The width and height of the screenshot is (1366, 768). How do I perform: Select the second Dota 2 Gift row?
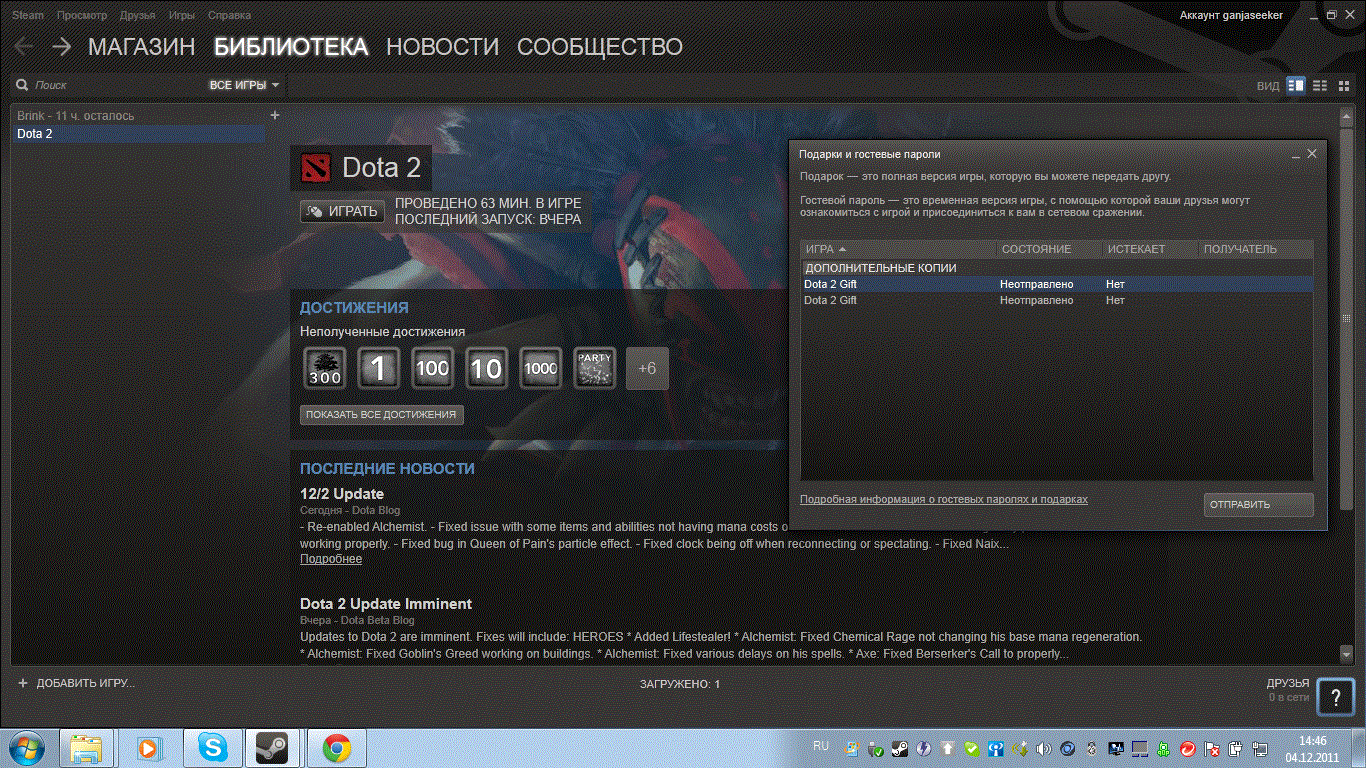tap(1057, 300)
